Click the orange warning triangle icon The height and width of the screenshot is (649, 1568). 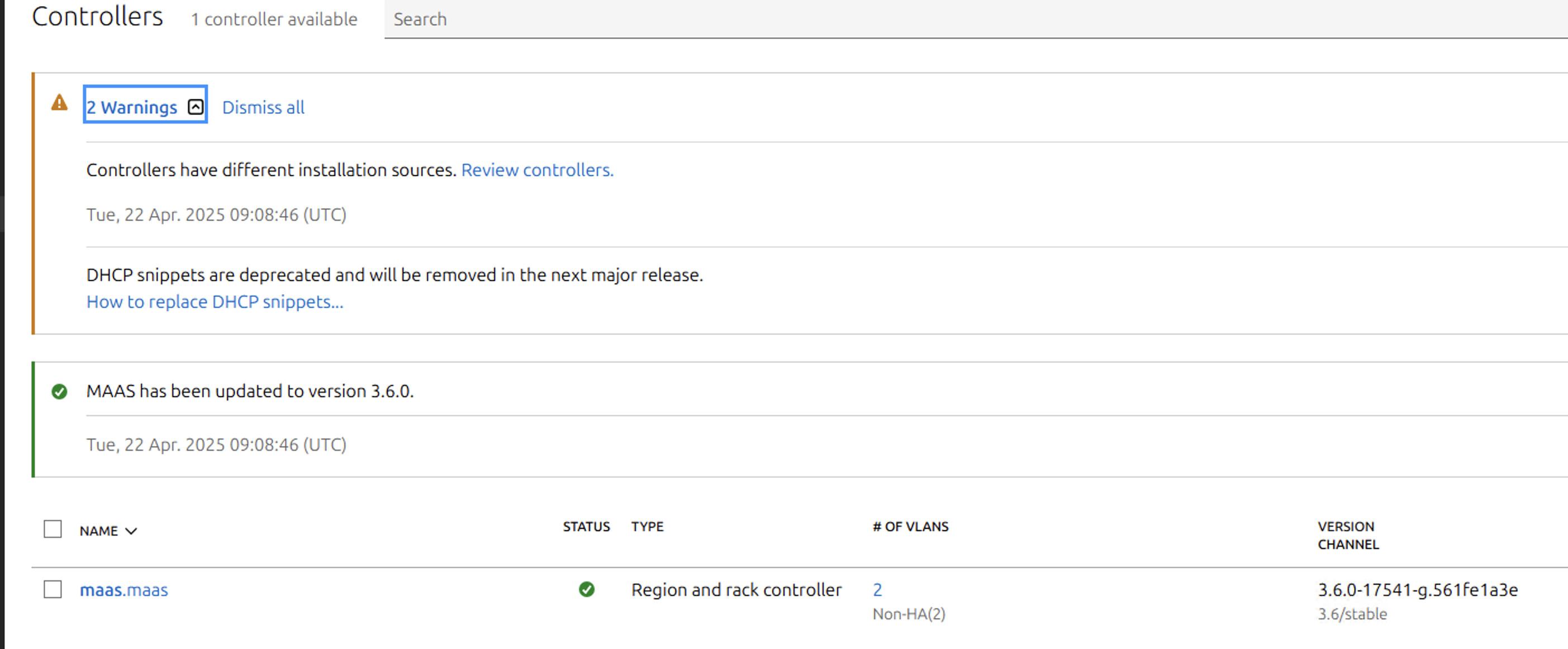coord(59,103)
